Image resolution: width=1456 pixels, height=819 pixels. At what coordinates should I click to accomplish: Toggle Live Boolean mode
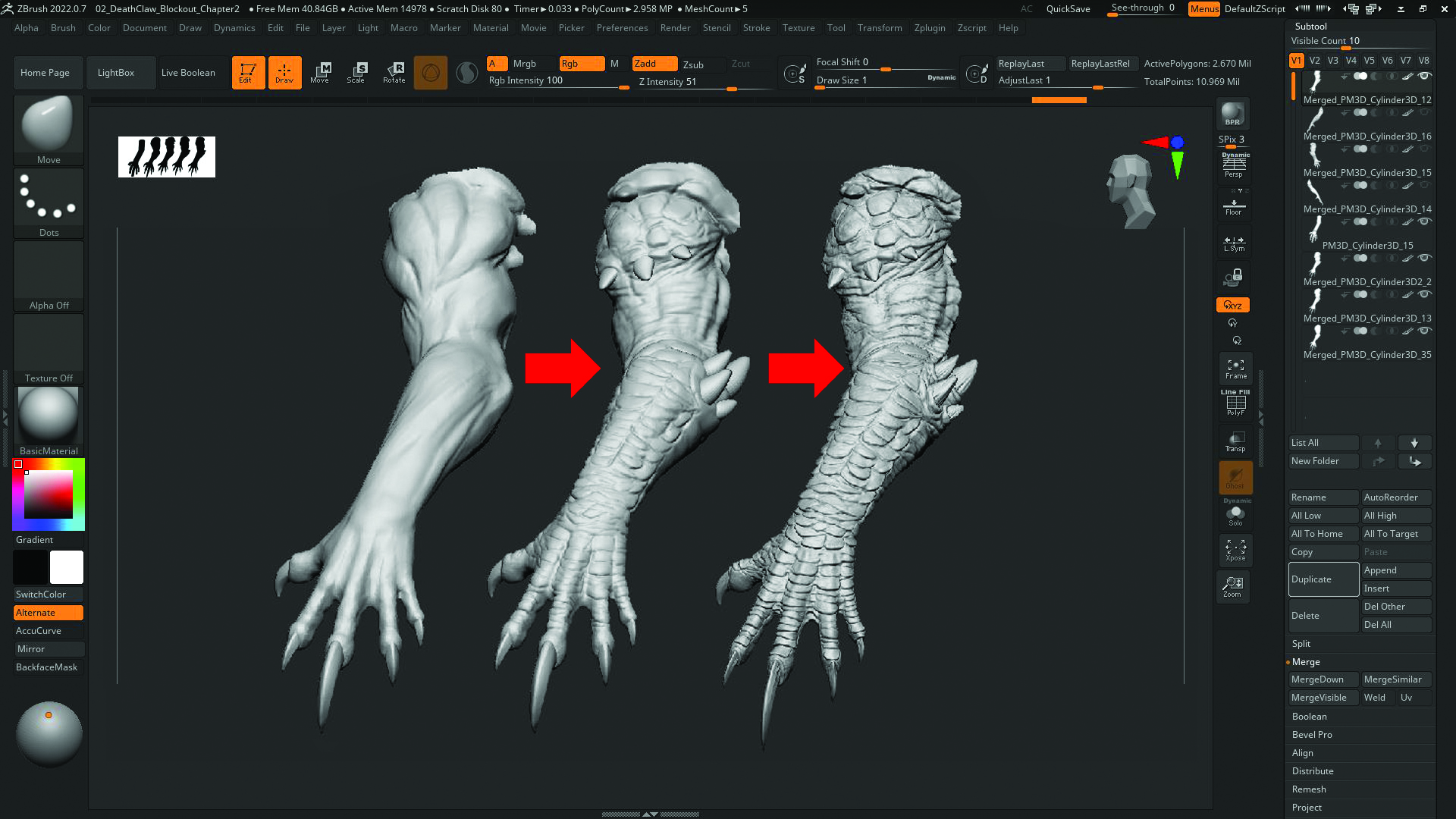click(x=187, y=72)
